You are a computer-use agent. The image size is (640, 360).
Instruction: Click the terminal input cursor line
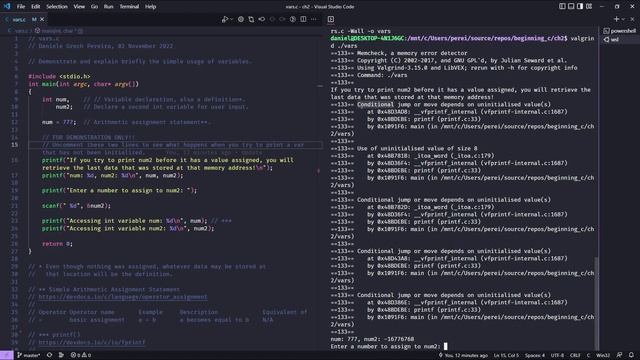point(389,347)
